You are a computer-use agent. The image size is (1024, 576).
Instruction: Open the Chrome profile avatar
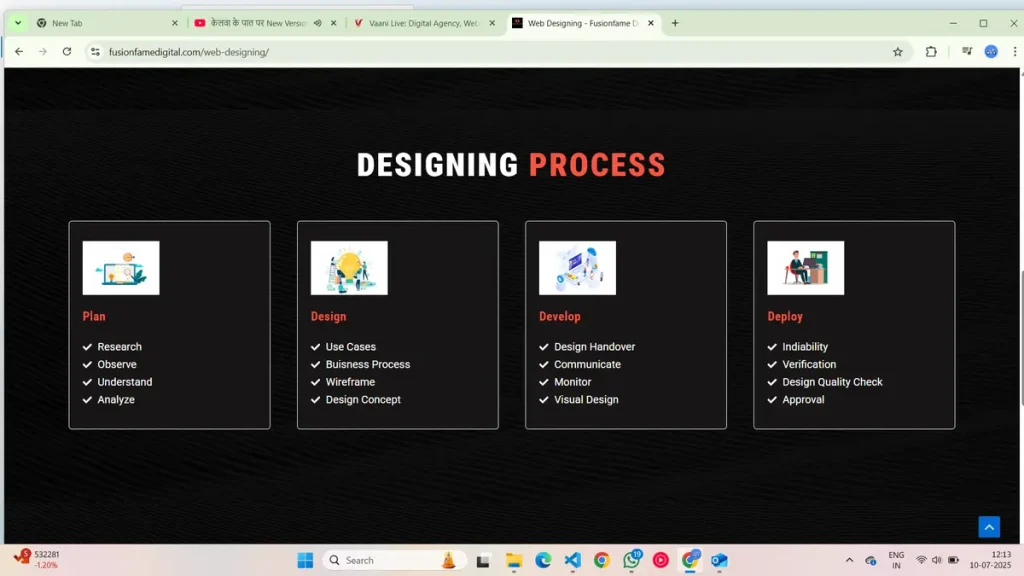click(x=991, y=52)
